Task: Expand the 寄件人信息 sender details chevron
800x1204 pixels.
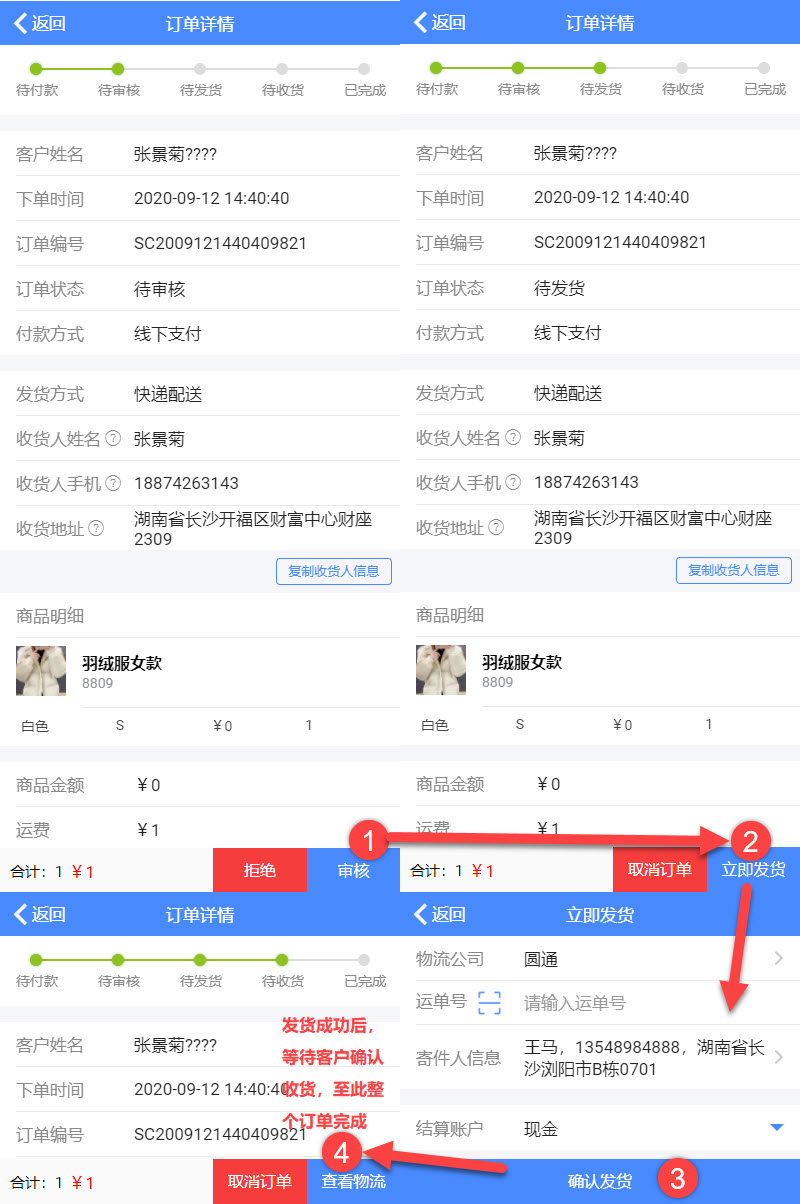Action: (x=779, y=1057)
